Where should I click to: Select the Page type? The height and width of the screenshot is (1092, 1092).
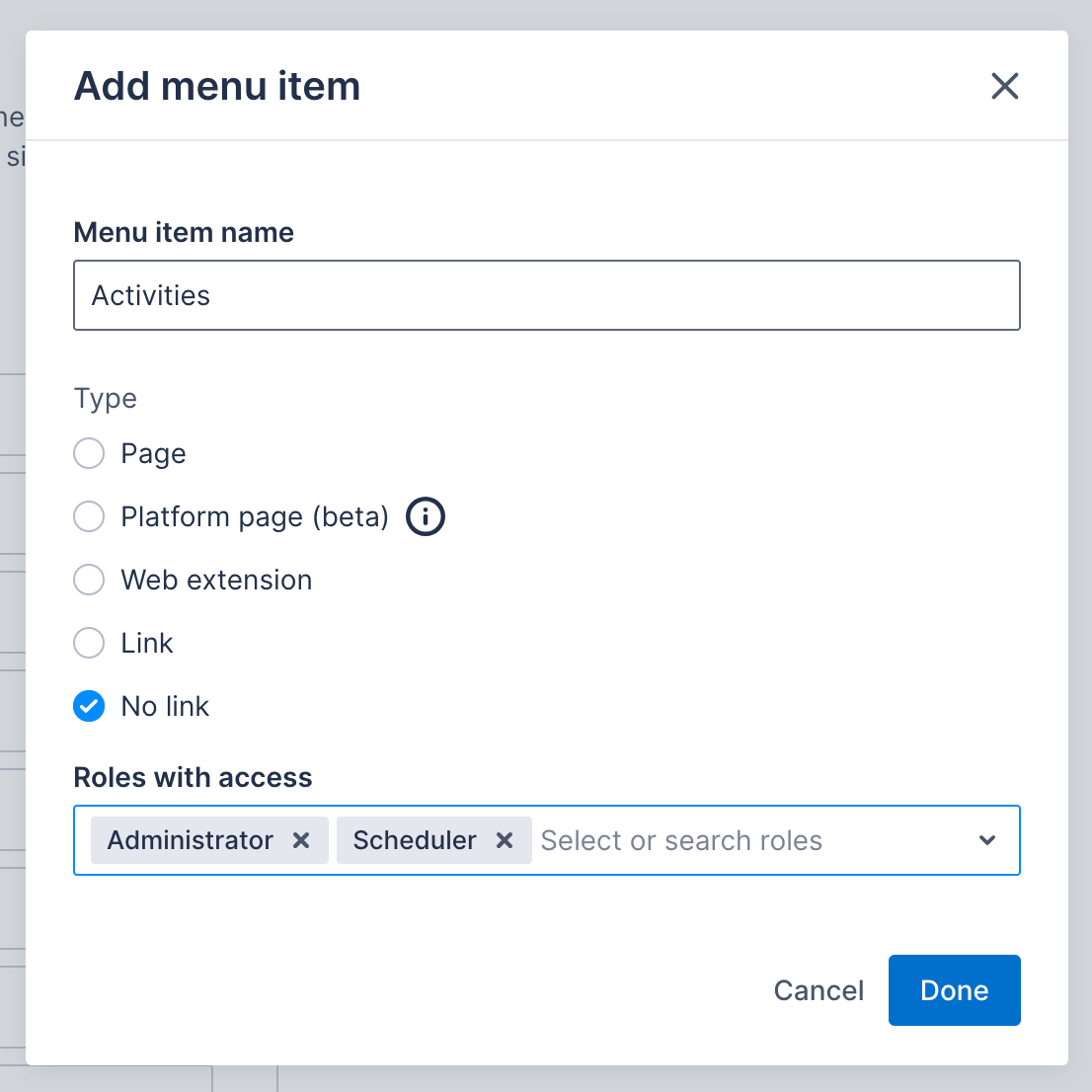click(89, 453)
